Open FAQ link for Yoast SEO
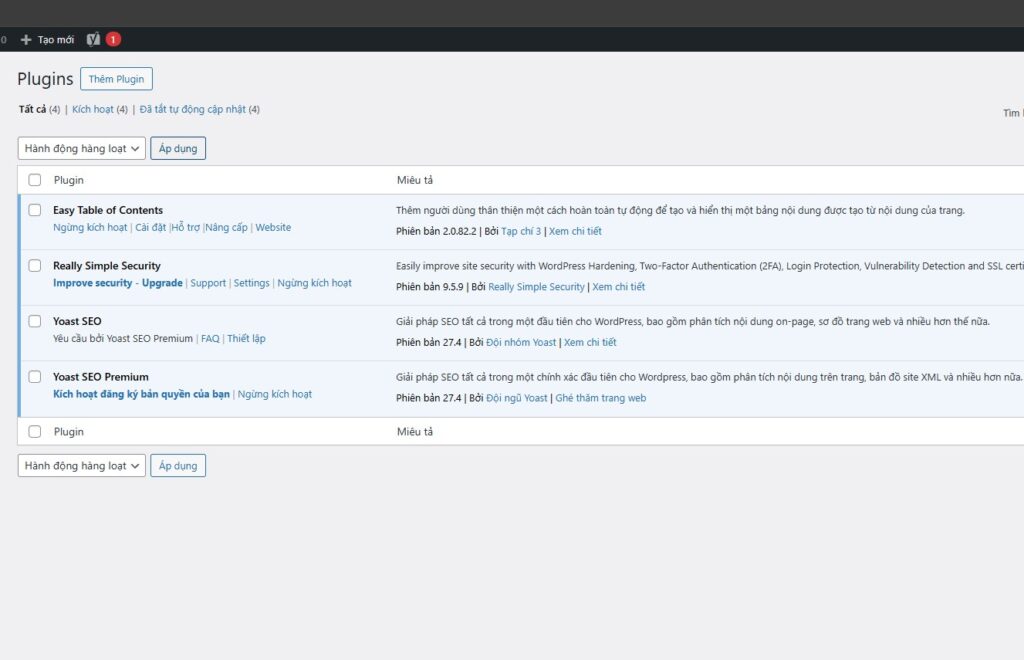 pyautogui.click(x=210, y=338)
